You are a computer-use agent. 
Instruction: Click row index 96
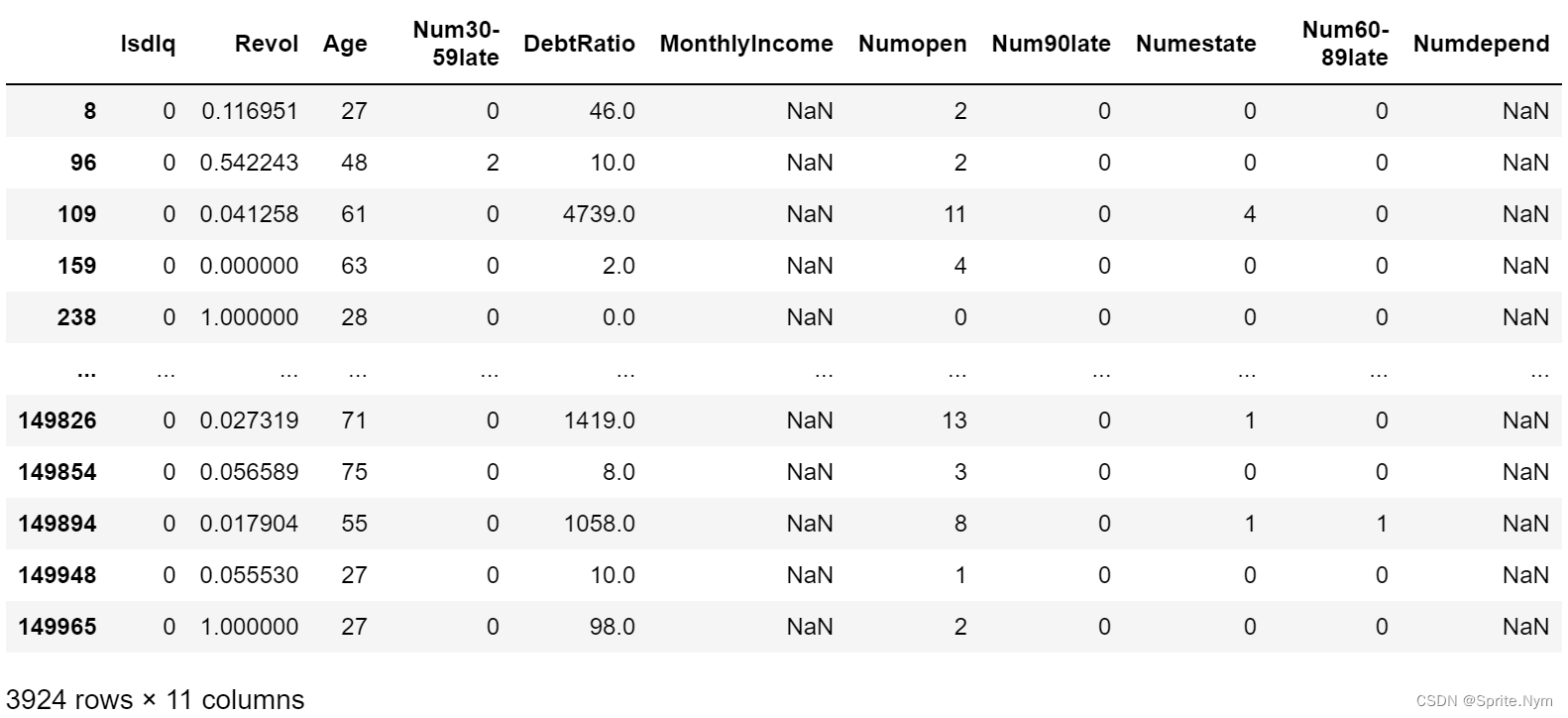pyautogui.click(x=83, y=163)
